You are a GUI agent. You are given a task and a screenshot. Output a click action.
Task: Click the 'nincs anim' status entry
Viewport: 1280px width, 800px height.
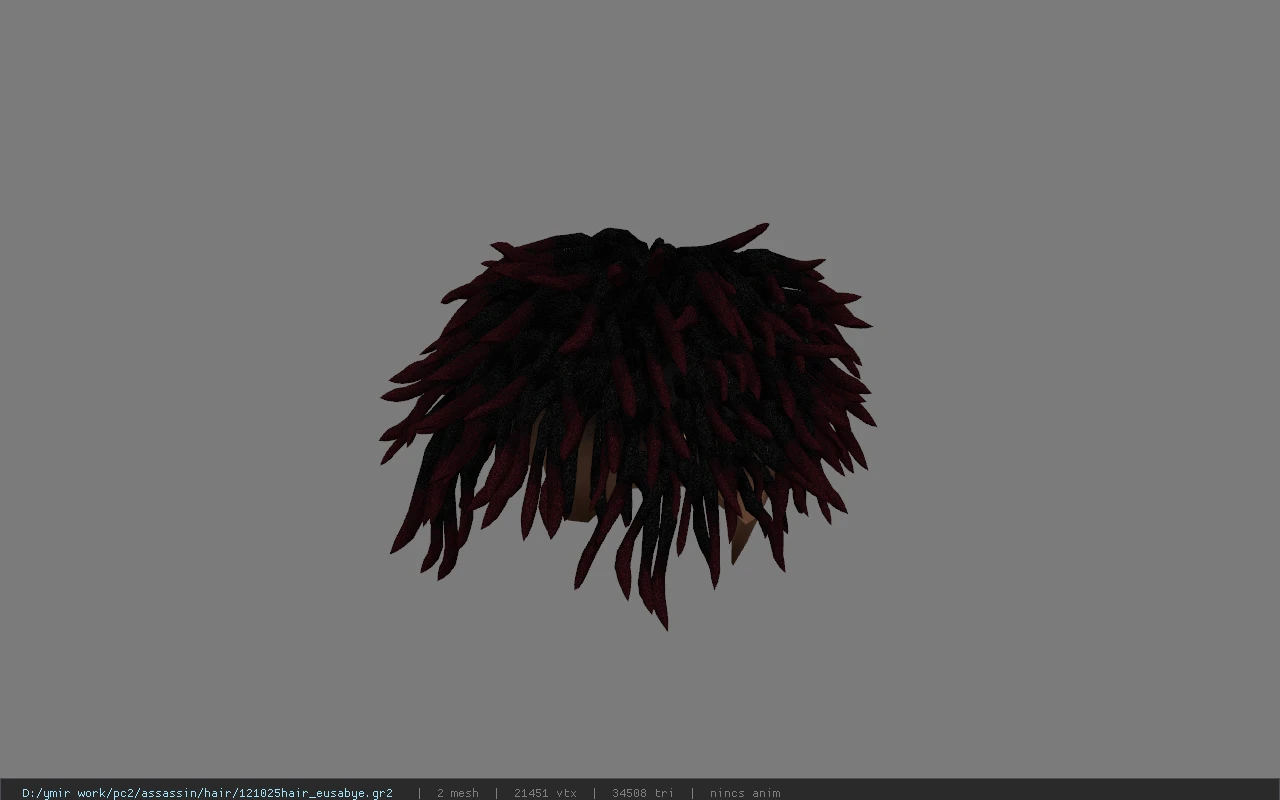click(x=745, y=793)
